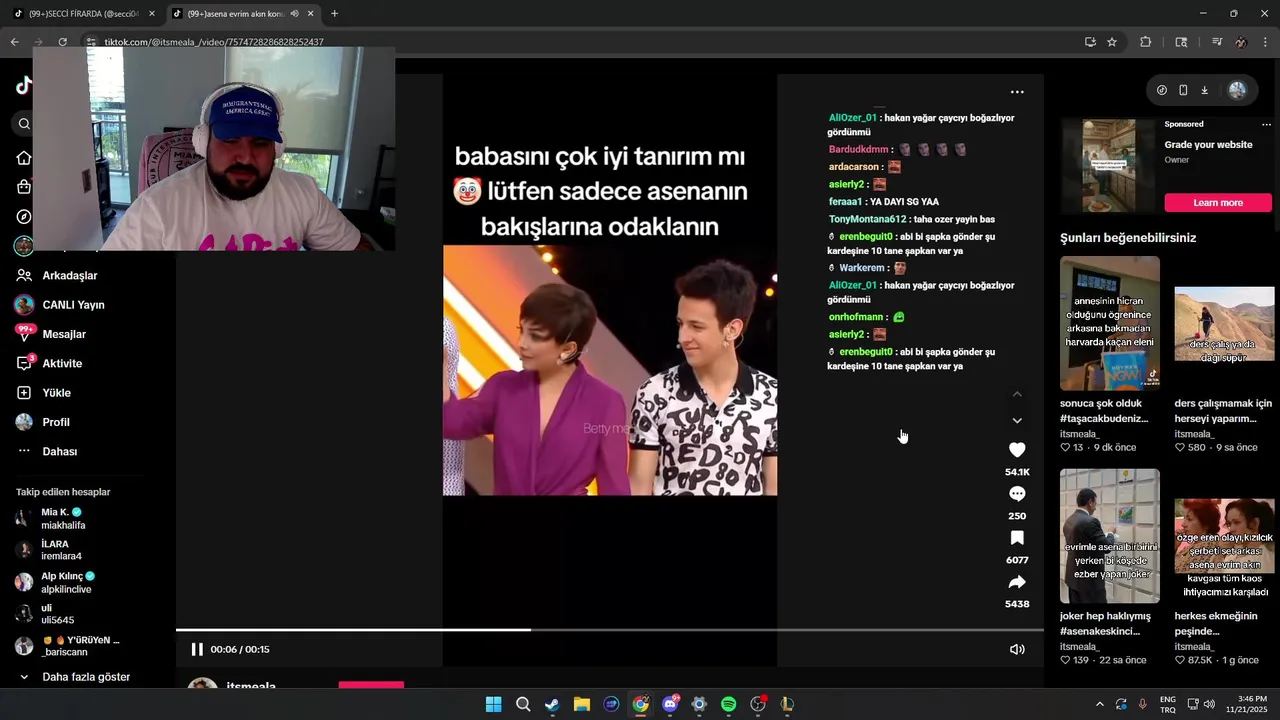Pause the TikTok video
The width and height of the screenshot is (1280, 720).
click(197, 649)
